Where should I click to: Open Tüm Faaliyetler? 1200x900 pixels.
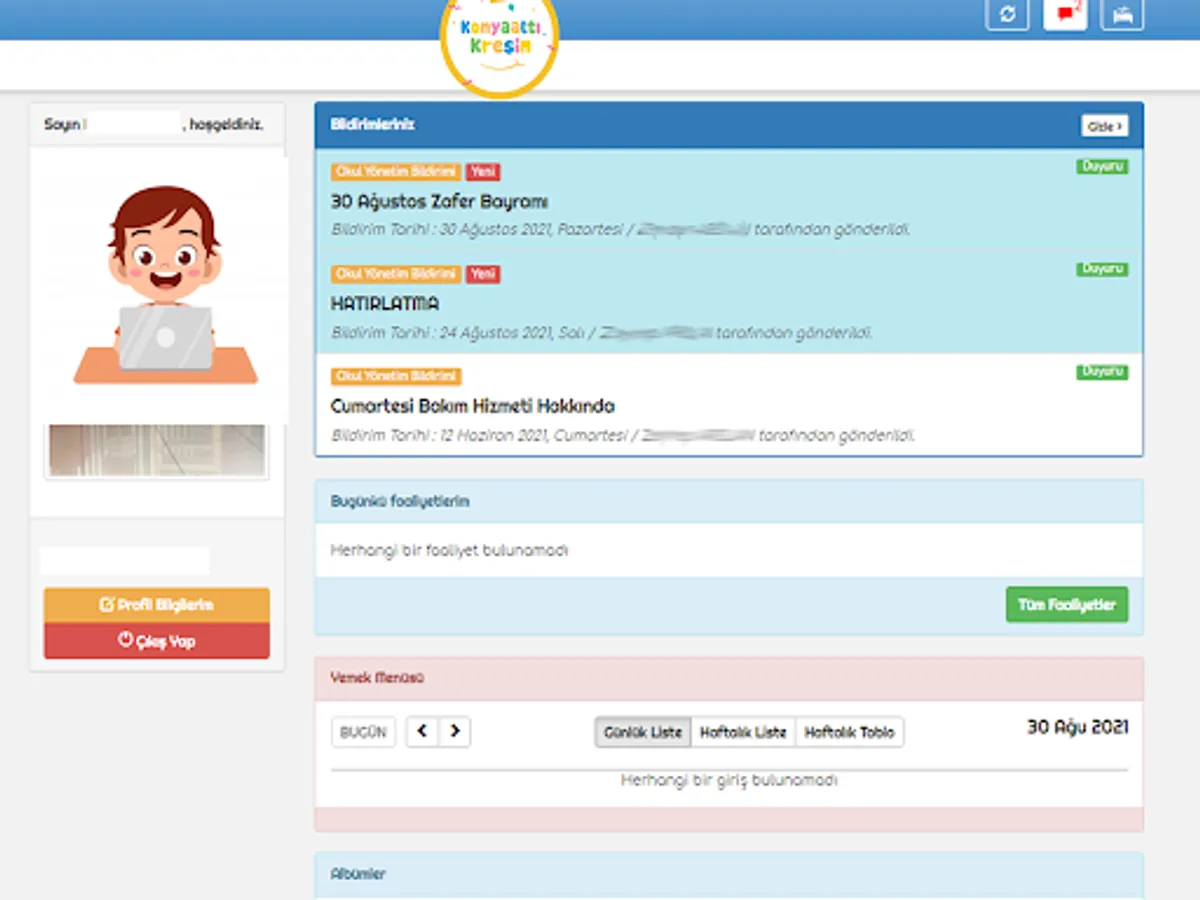pos(1067,605)
